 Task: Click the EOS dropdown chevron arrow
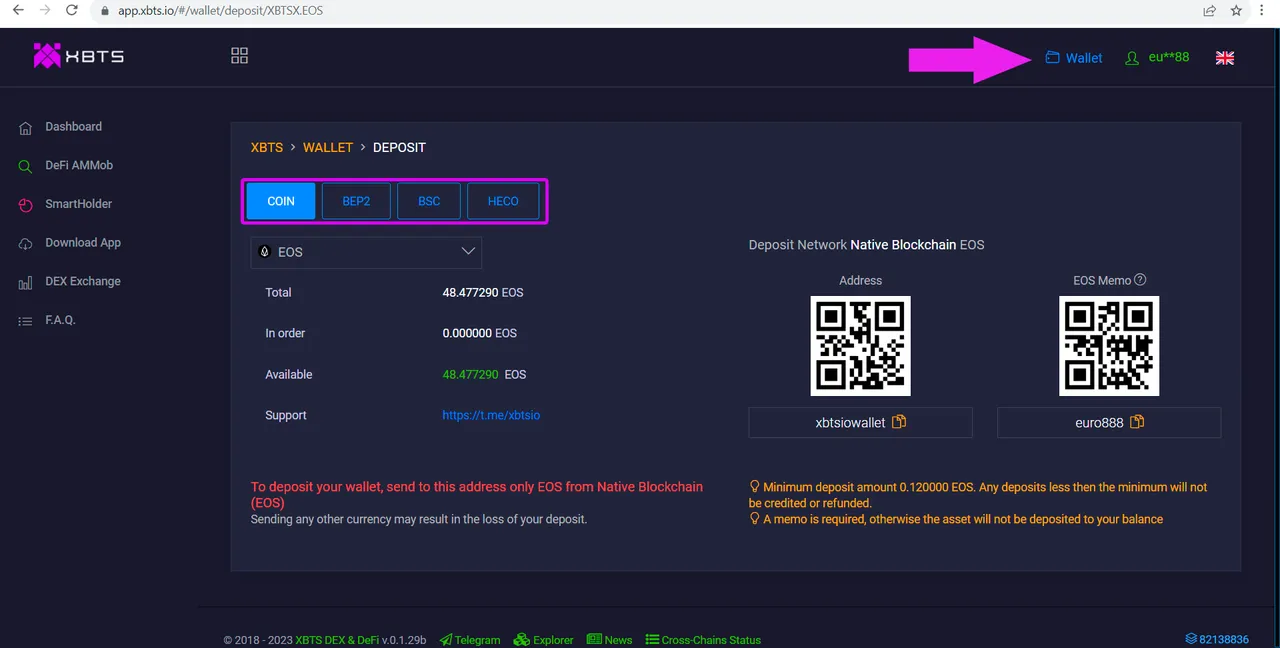tap(467, 251)
